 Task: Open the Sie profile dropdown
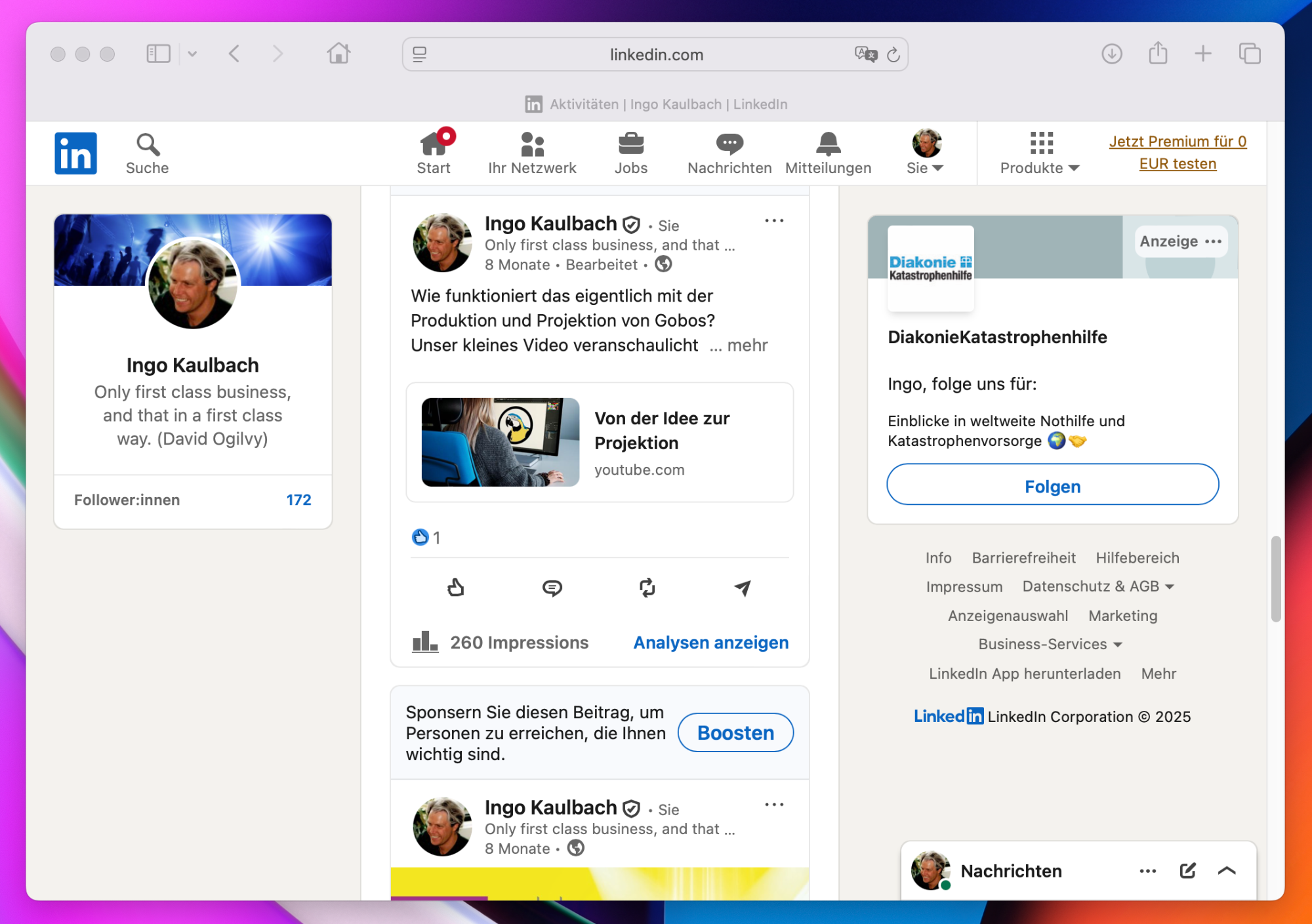click(925, 153)
